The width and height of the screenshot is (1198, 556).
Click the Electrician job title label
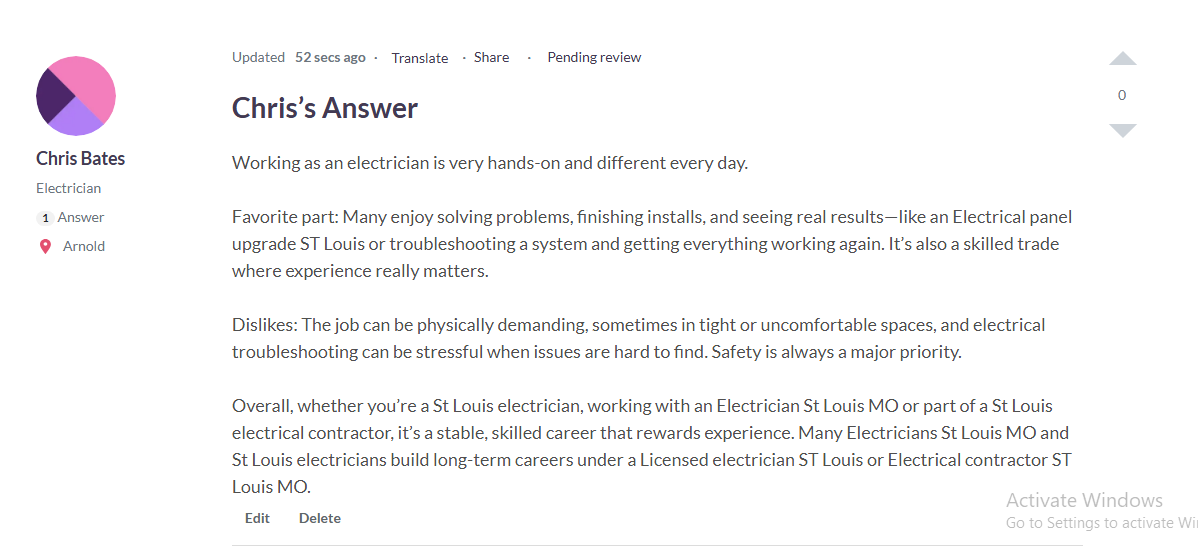pyautogui.click(x=69, y=188)
